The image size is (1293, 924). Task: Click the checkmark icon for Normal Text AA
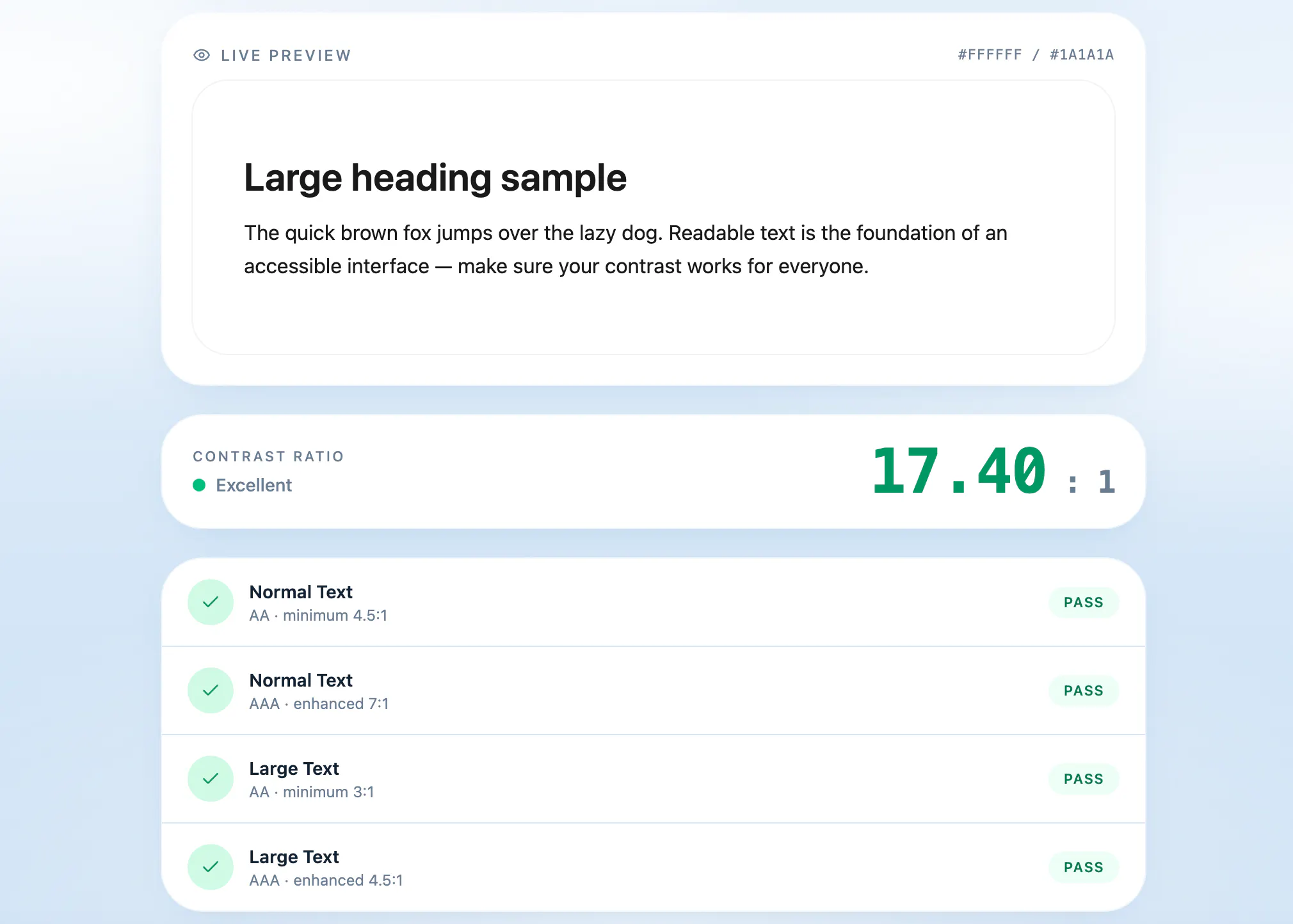tap(211, 602)
